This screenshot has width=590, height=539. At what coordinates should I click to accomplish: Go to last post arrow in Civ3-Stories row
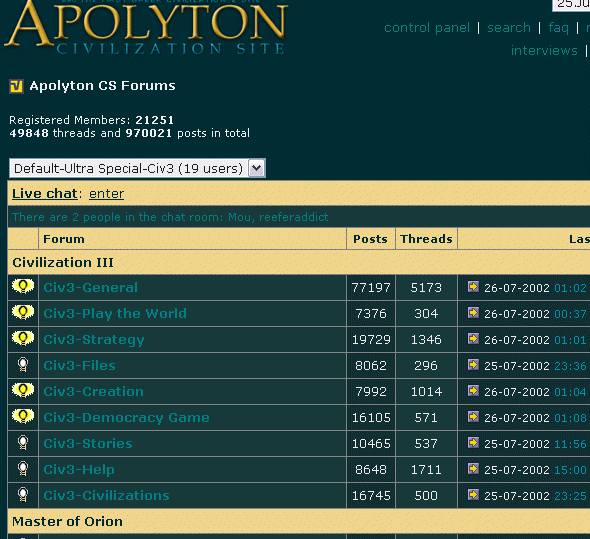pos(473,443)
